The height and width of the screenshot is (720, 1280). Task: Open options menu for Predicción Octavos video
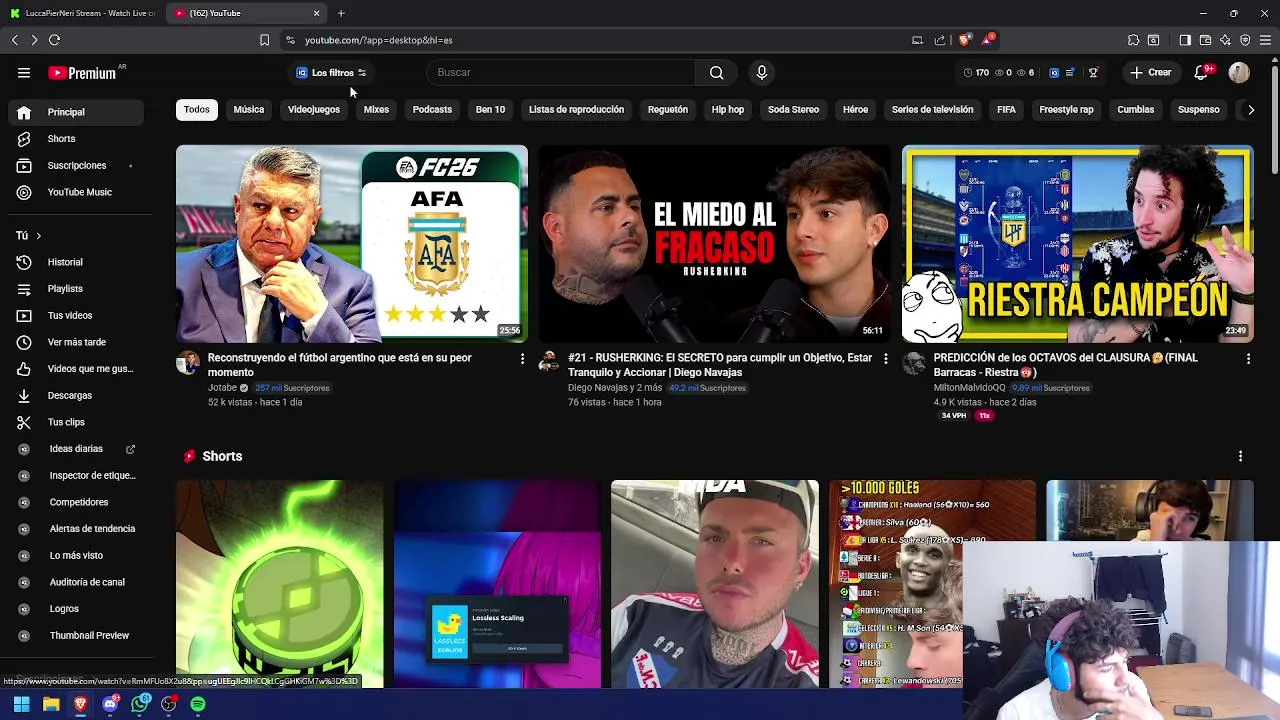coord(1248,358)
